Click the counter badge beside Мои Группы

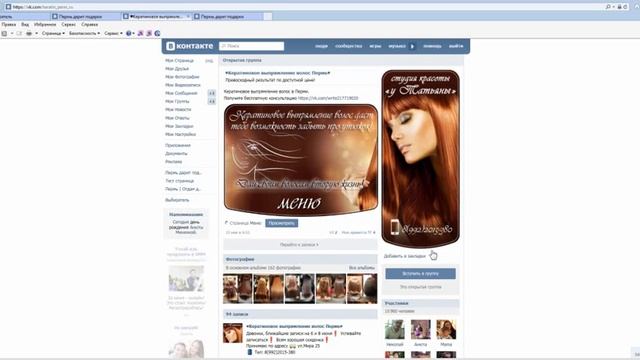pos(211,101)
